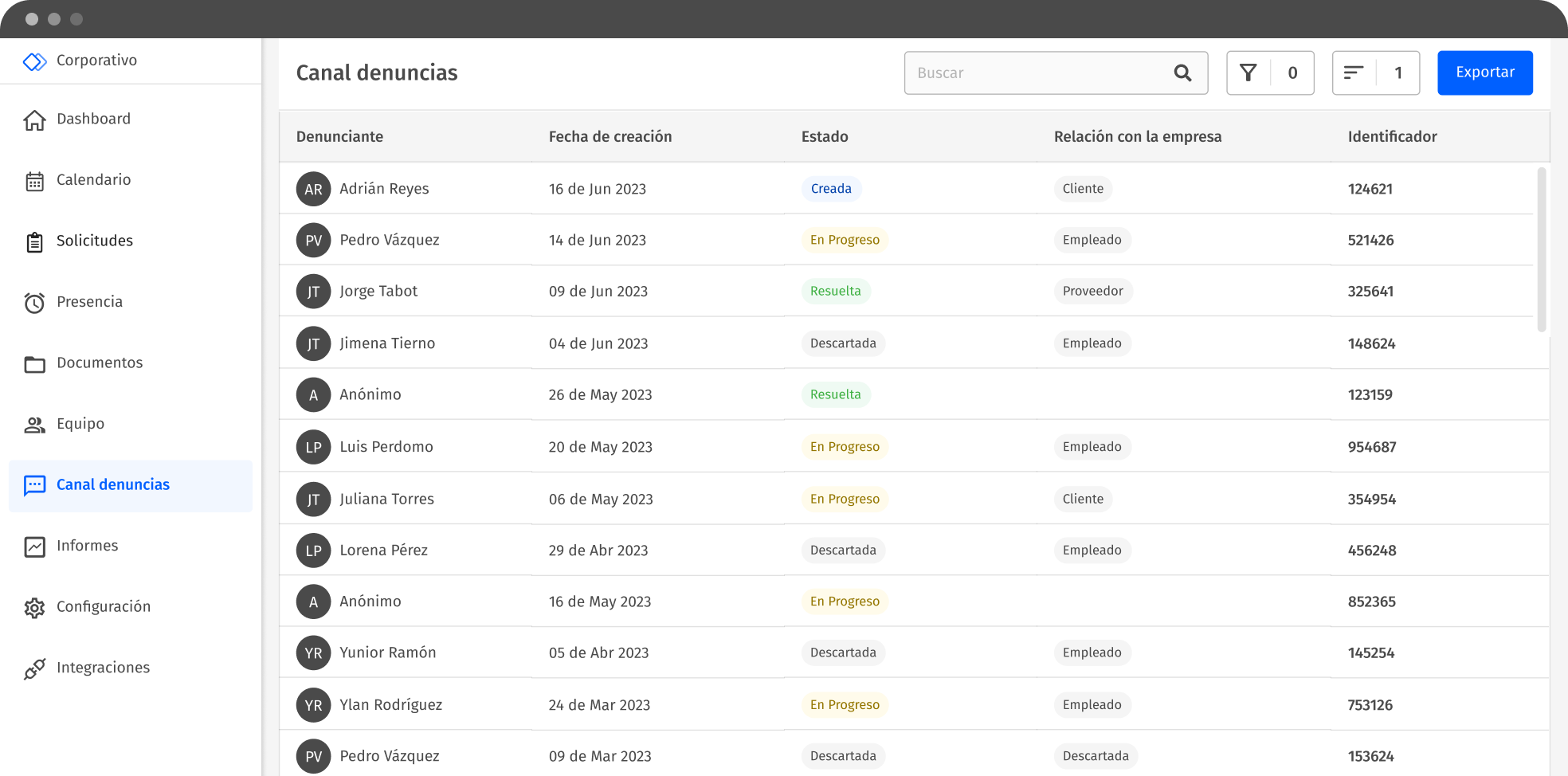Open the Calendario calendar icon
This screenshot has height=776, width=1568.
tap(34, 181)
